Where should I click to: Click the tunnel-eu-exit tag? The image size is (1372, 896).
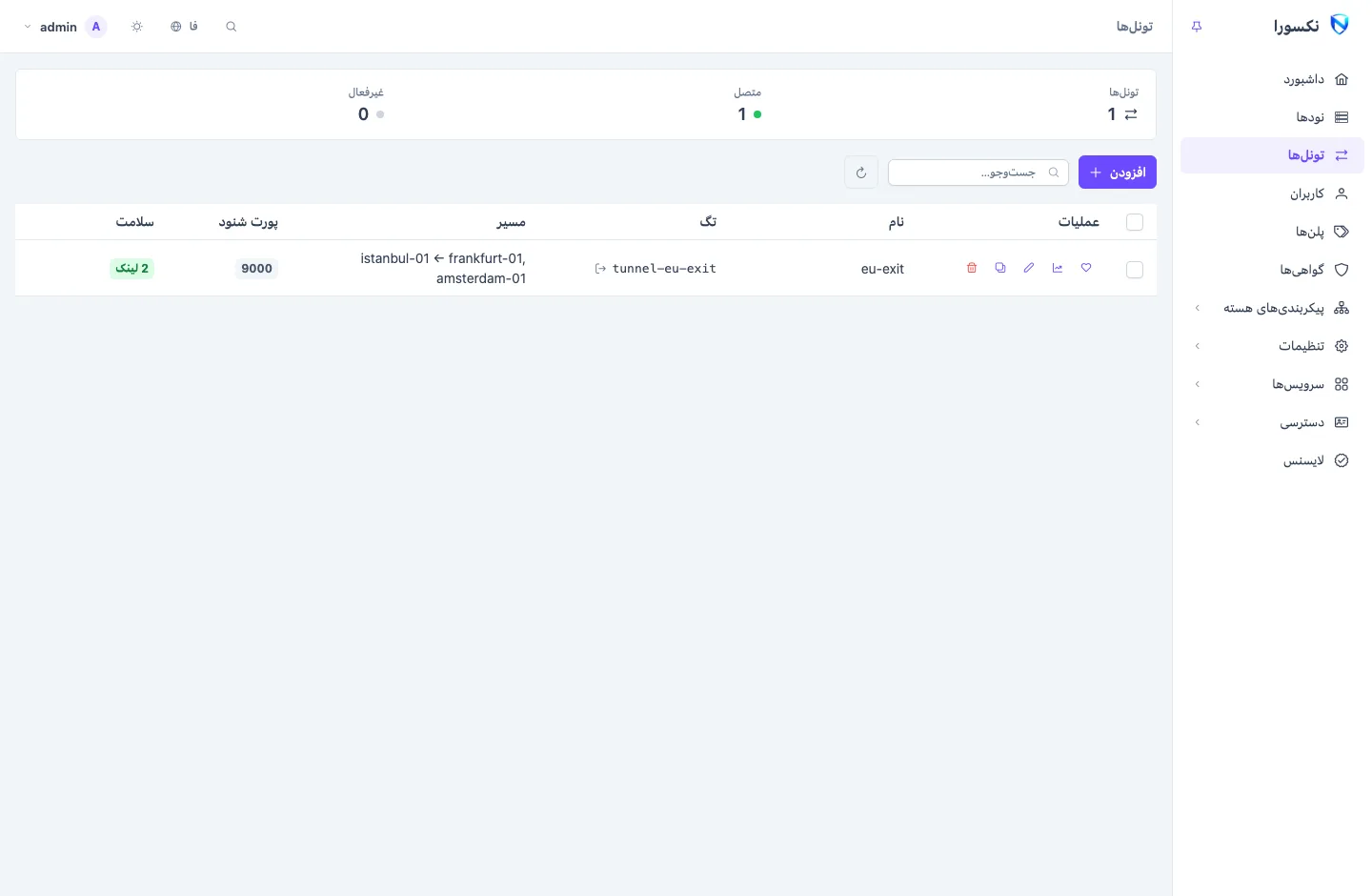click(664, 269)
